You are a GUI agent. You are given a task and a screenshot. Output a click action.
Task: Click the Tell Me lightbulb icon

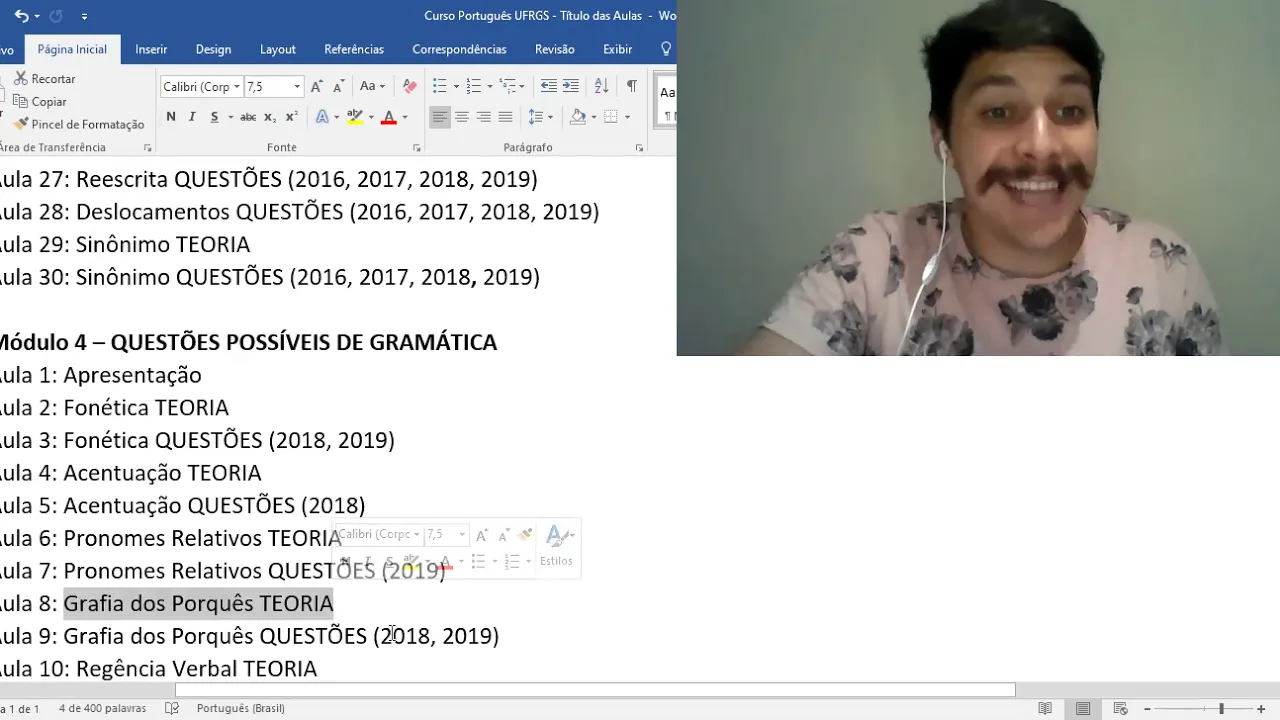(666, 49)
